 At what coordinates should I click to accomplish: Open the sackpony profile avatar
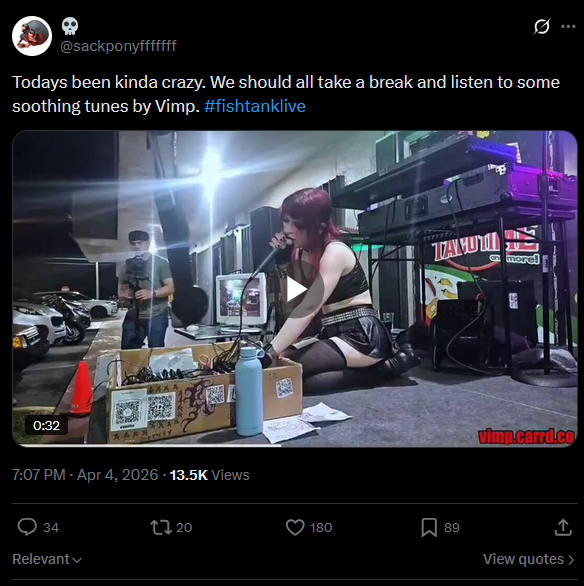click(x=32, y=36)
